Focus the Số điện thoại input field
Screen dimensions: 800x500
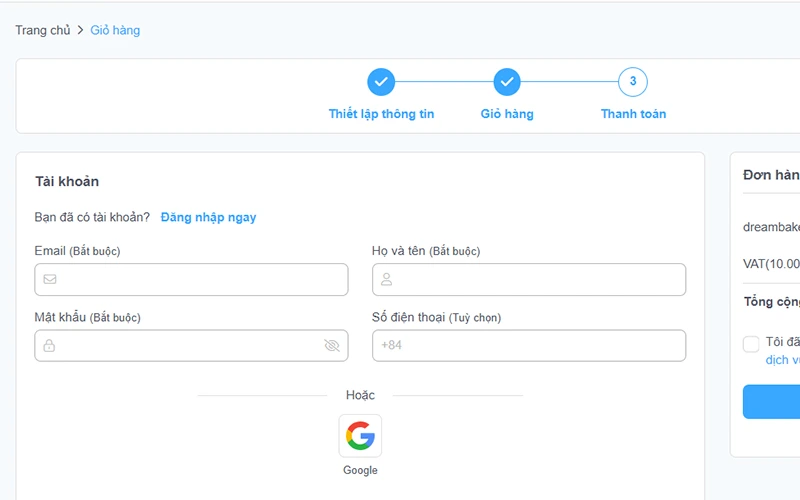(529, 345)
